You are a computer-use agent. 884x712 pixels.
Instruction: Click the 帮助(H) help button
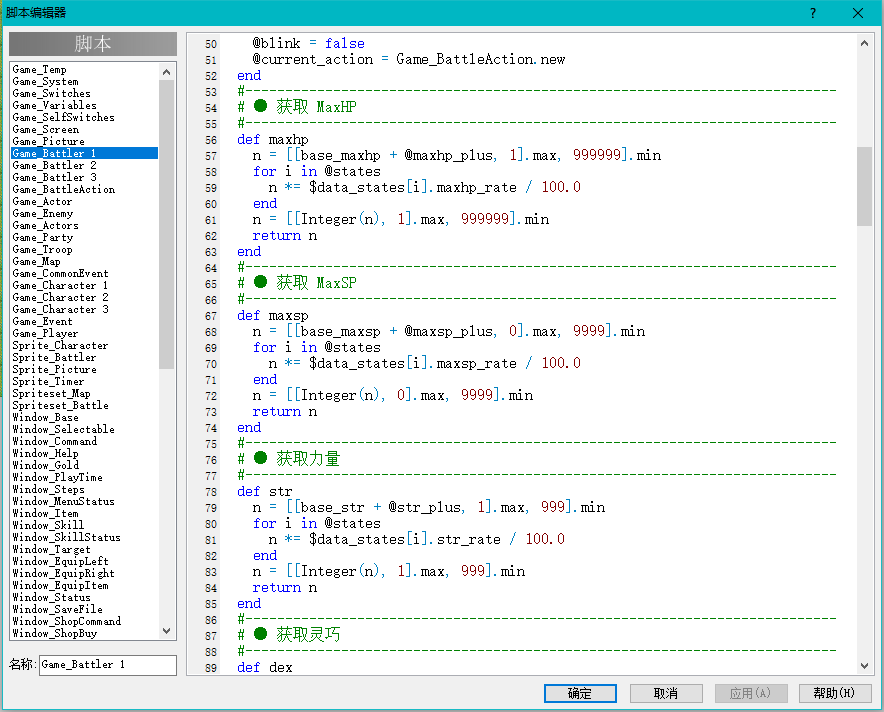point(834,693)
